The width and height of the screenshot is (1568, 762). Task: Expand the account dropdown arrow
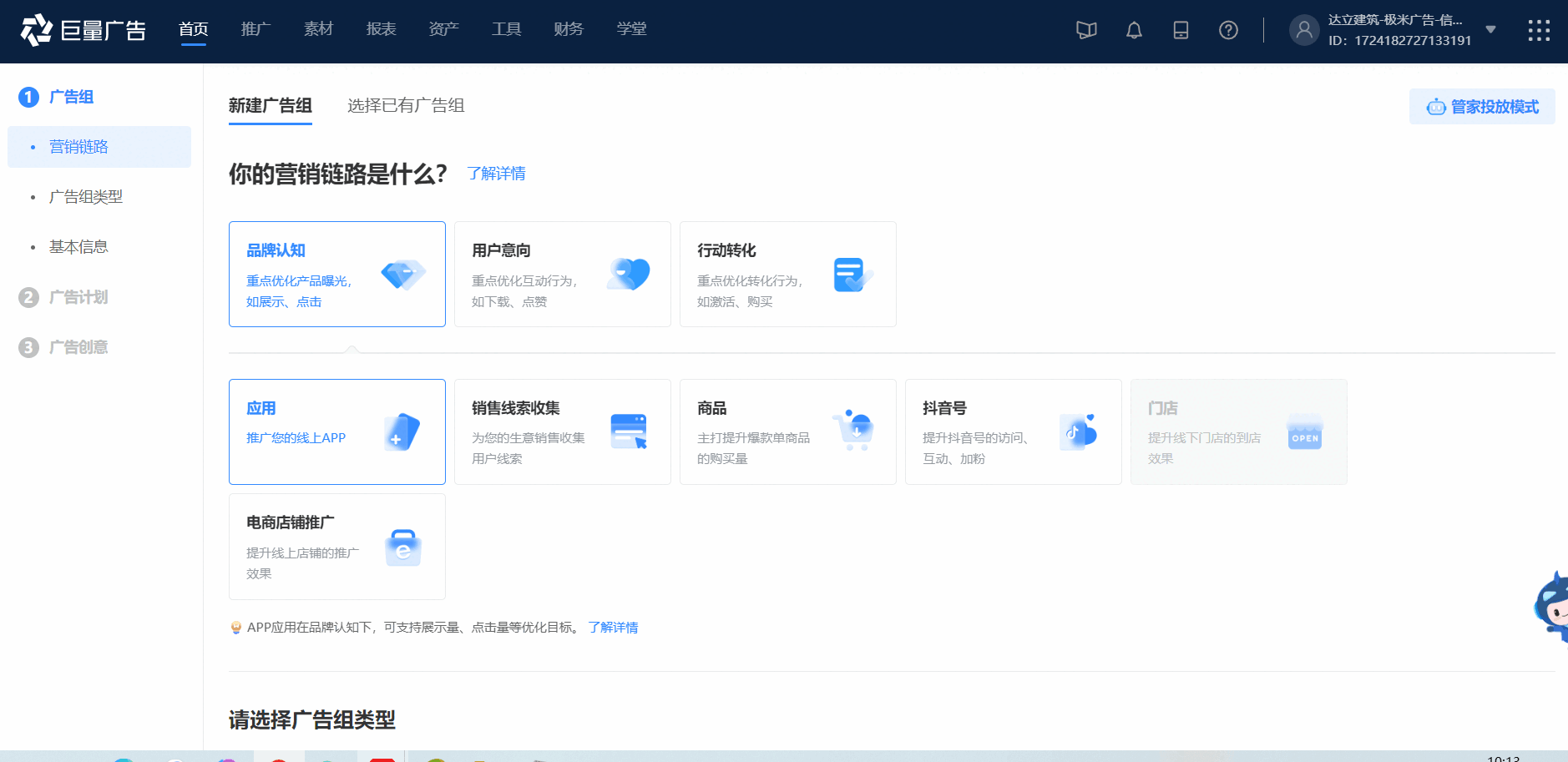pos(1490,30)
